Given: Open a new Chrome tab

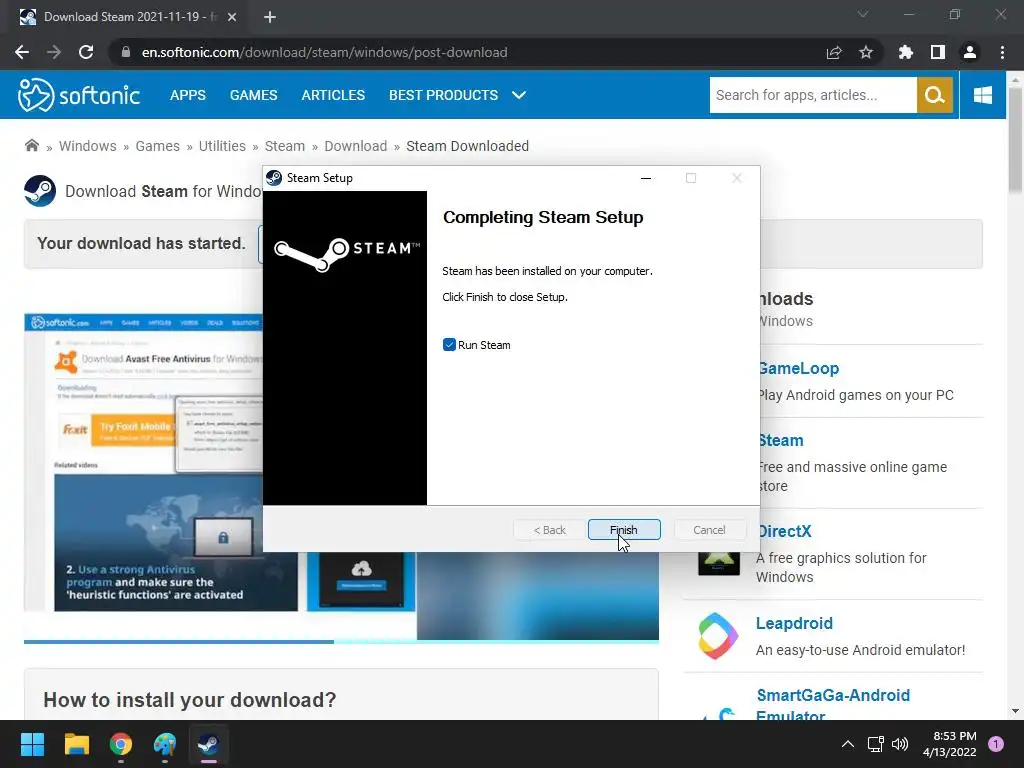Looking at the screenshot, I should tap(270, 17).
